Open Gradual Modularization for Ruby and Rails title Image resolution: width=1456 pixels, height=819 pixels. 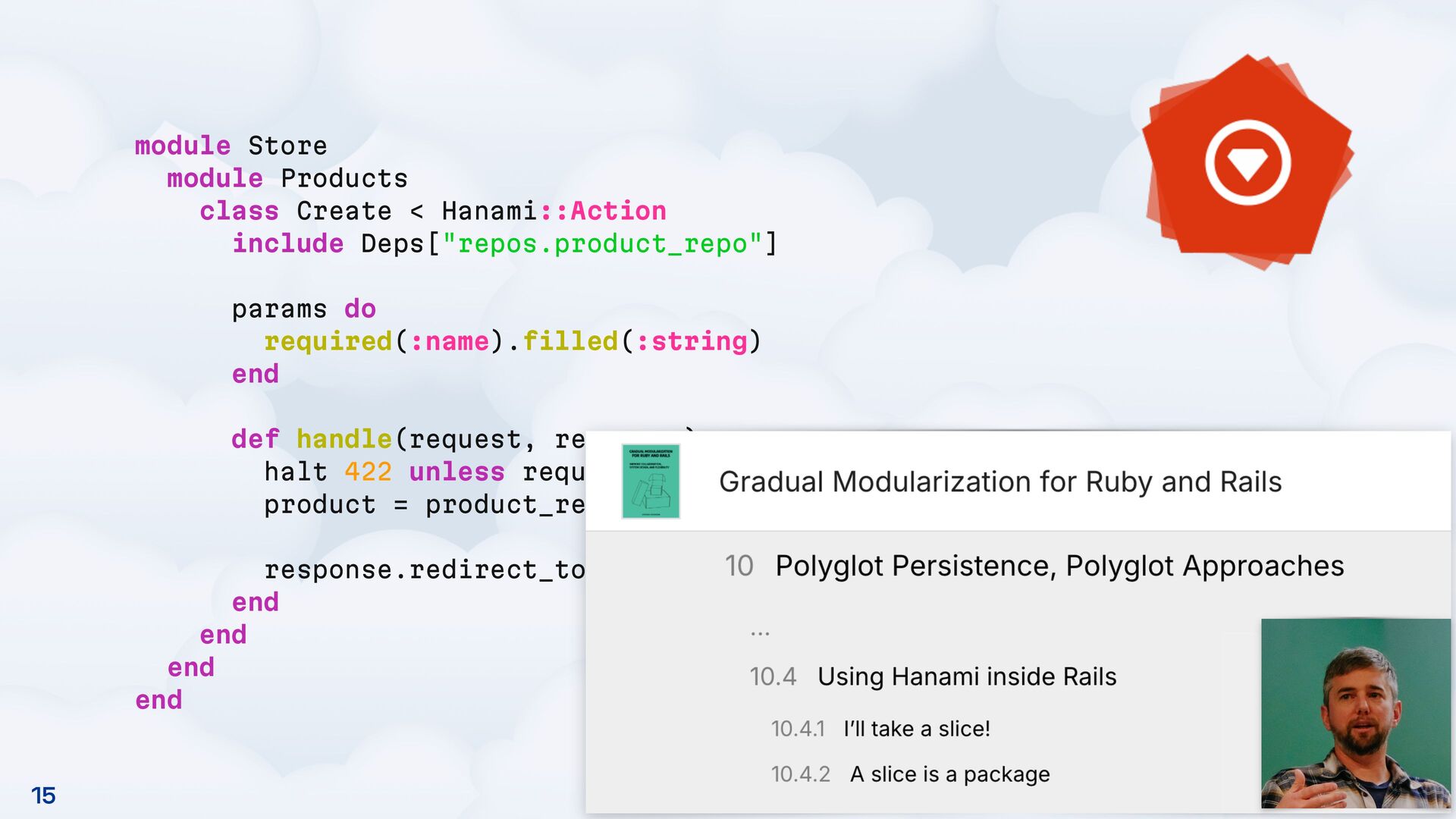pyautogui.click(x=999, y=482)
